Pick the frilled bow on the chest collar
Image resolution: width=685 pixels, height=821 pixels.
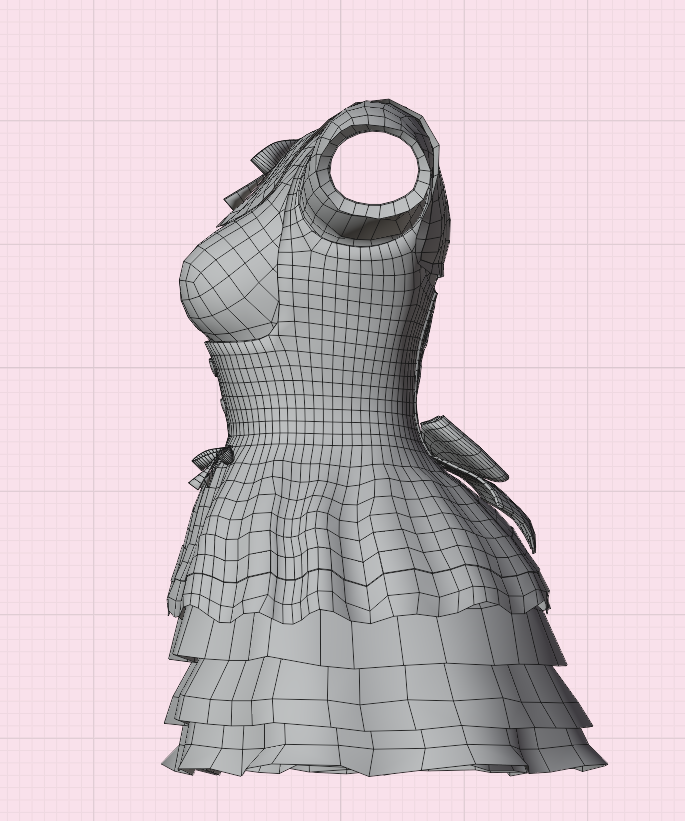(259, 175)
